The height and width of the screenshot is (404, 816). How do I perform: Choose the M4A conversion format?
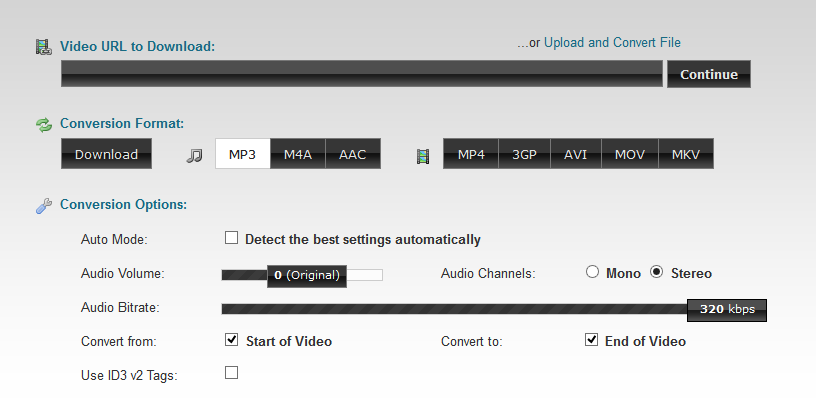298,154
